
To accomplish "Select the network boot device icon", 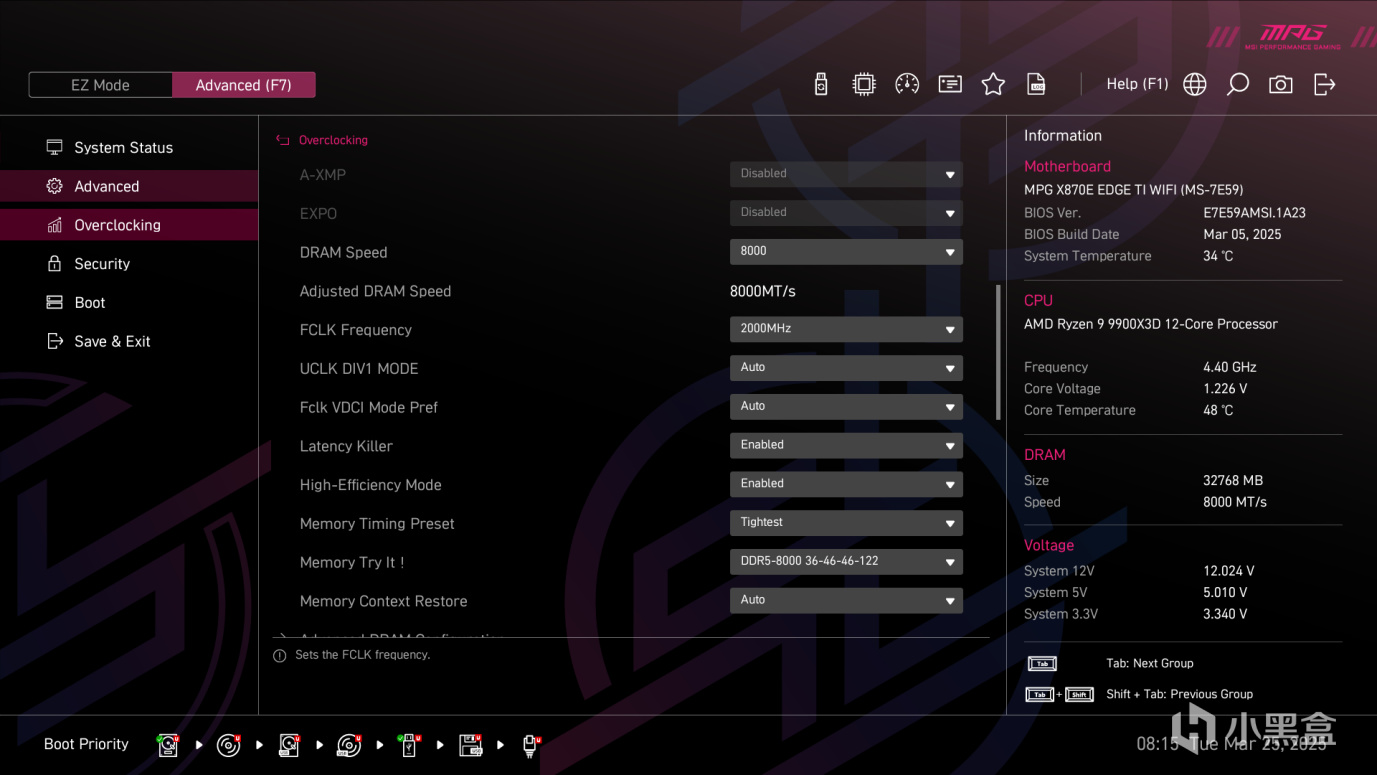I will click(x=530, y=745).
